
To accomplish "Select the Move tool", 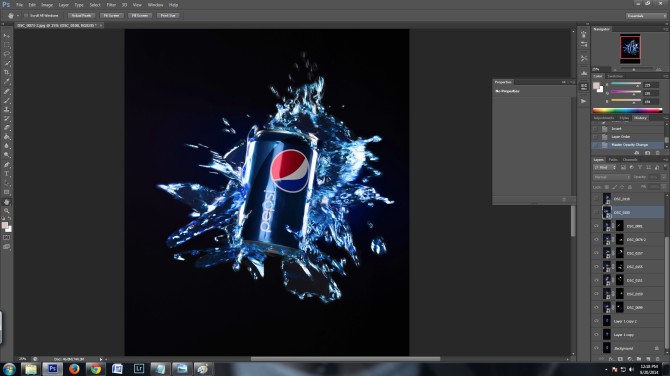I will [x=7, y=35].
